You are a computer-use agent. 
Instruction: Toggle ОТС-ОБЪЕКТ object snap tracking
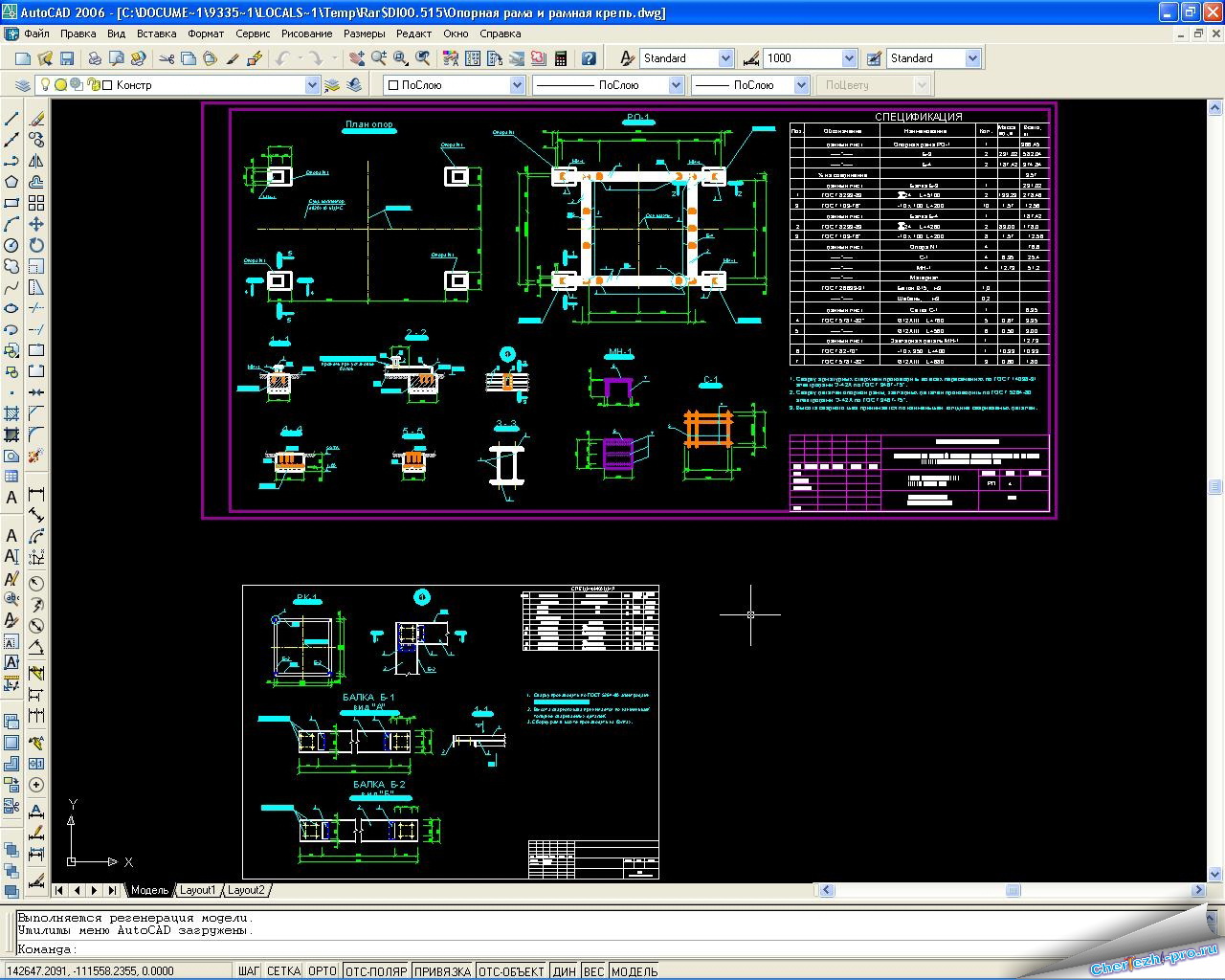(511, 970)
